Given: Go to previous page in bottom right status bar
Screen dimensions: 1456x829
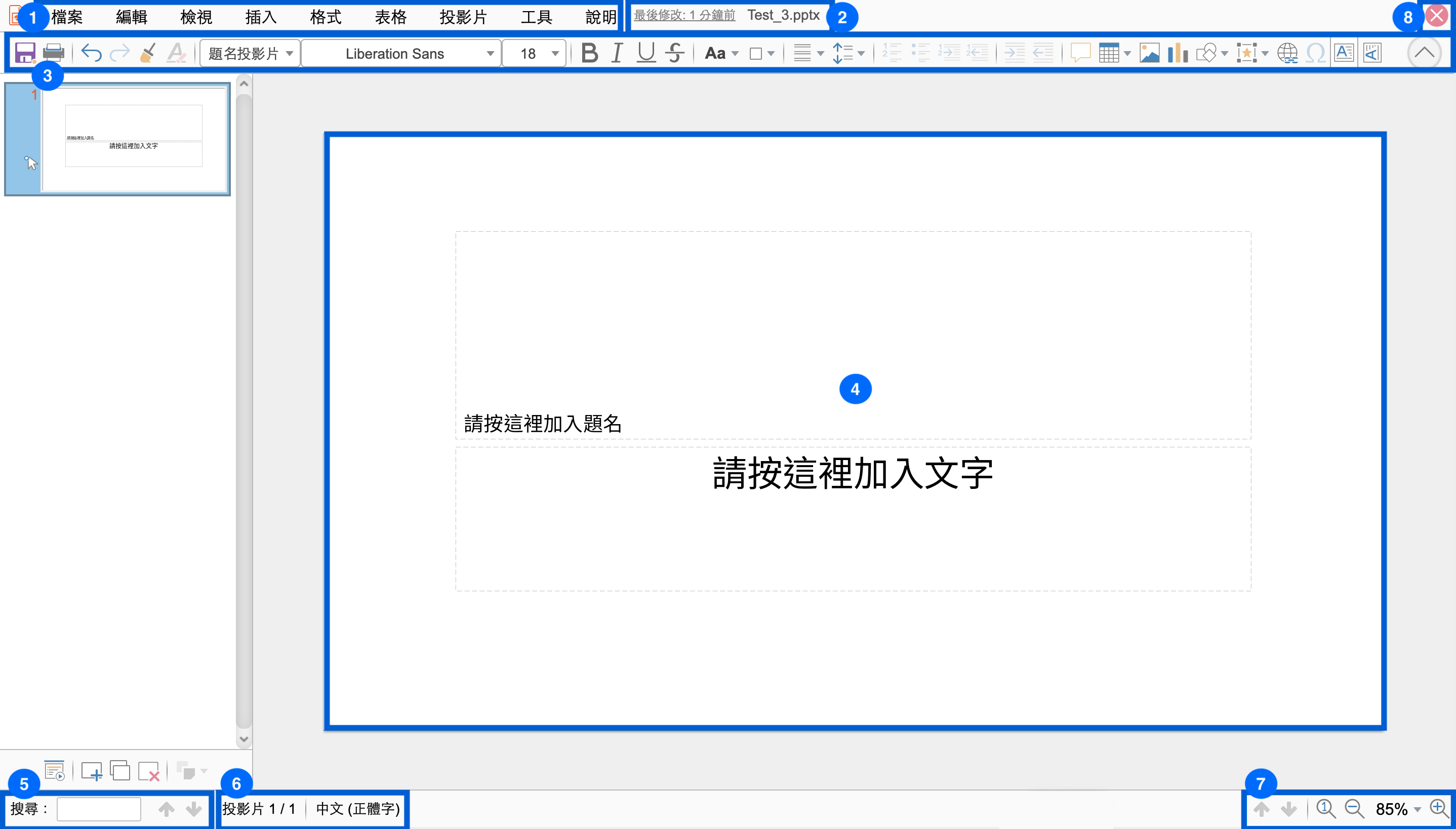Looking at the screenshot, I should 1261,809.
